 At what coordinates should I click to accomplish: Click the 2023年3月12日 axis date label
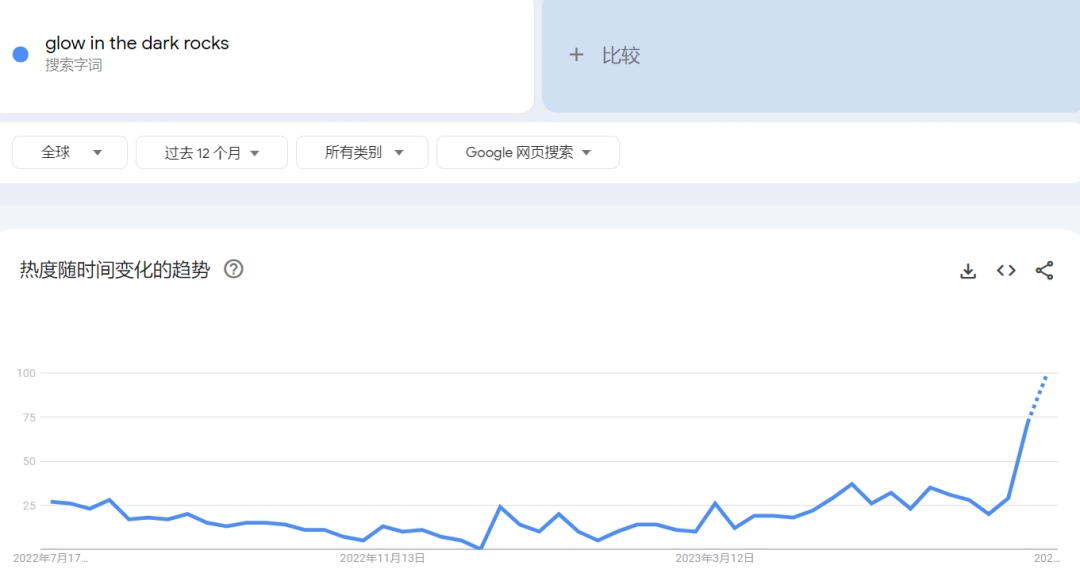714,558
